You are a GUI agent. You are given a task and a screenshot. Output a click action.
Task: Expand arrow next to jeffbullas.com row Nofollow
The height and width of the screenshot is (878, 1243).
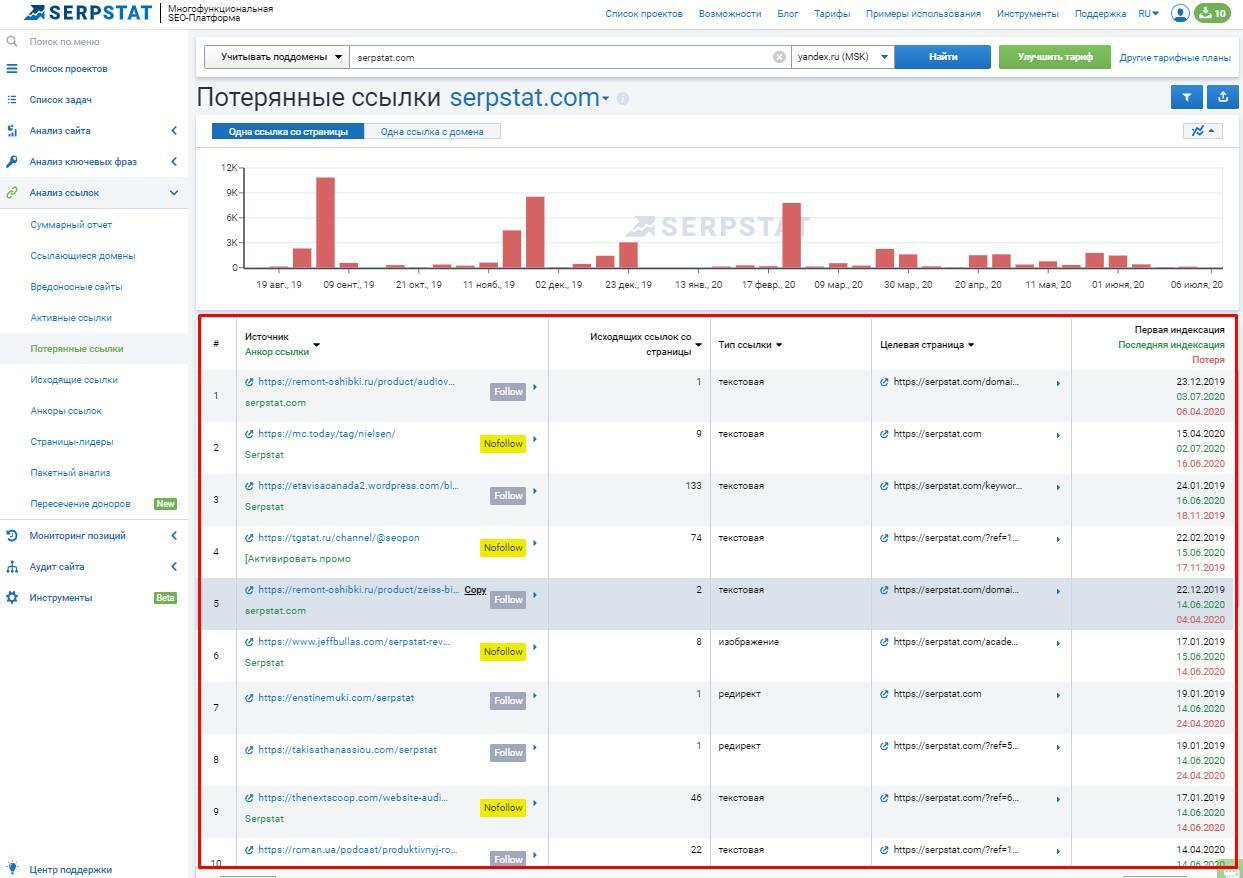[534, 647]
